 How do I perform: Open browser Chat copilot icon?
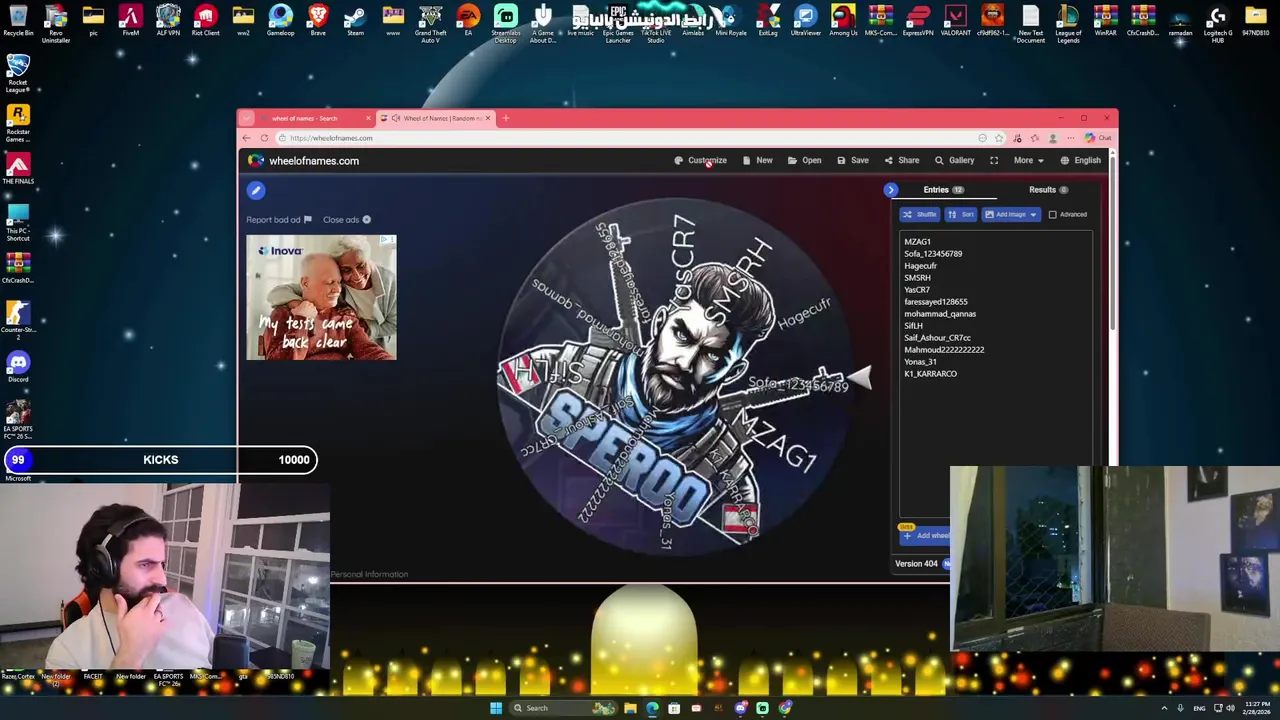[1097, 138]
